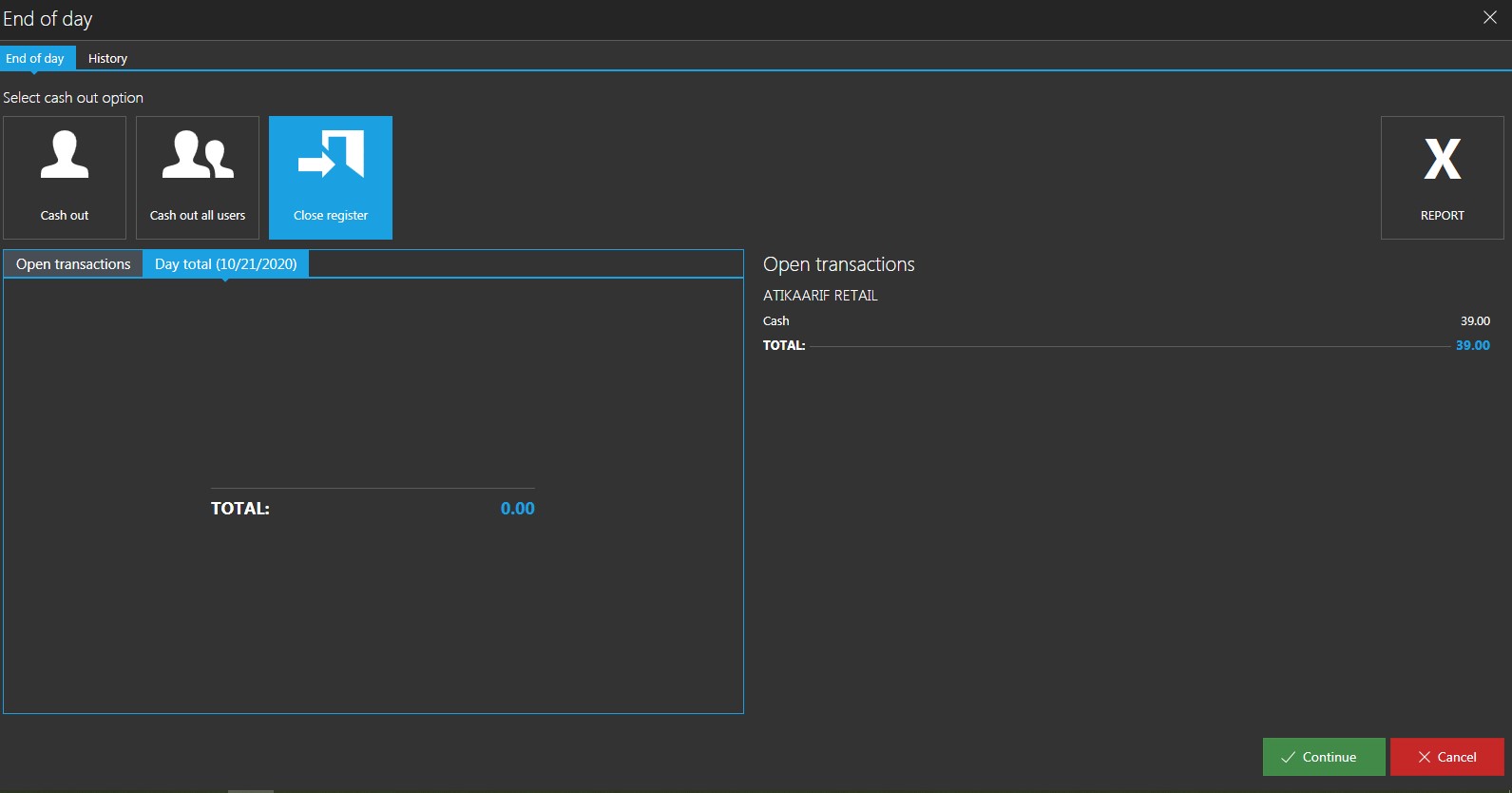Select the single-user Cash out option
The height and width of the screenshot is (793, 1512).
coord(65,178)
